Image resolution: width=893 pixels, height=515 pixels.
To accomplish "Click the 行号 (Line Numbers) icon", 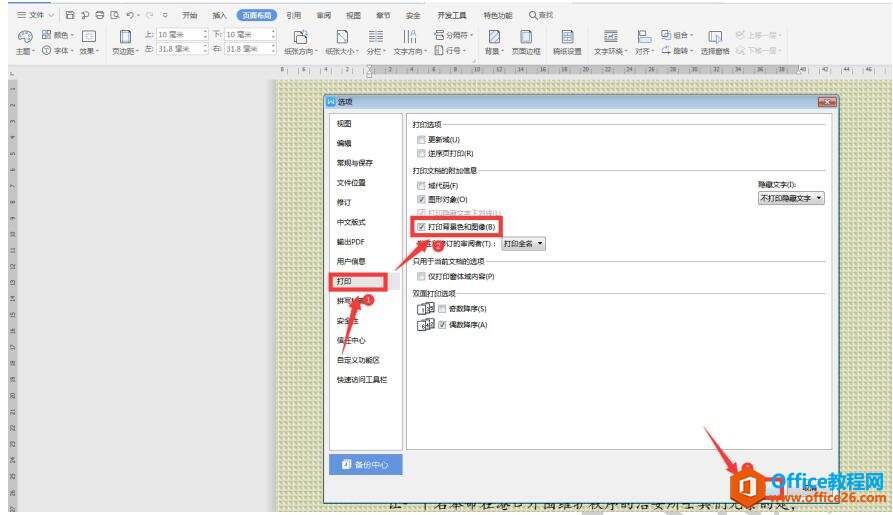I will (439, 51).
